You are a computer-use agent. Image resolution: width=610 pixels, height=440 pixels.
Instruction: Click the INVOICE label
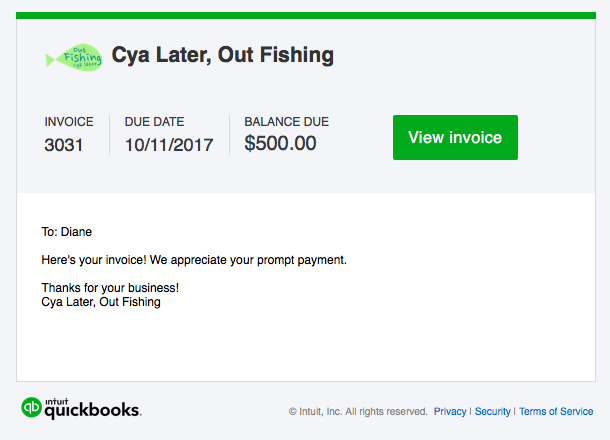pos(68,122)
